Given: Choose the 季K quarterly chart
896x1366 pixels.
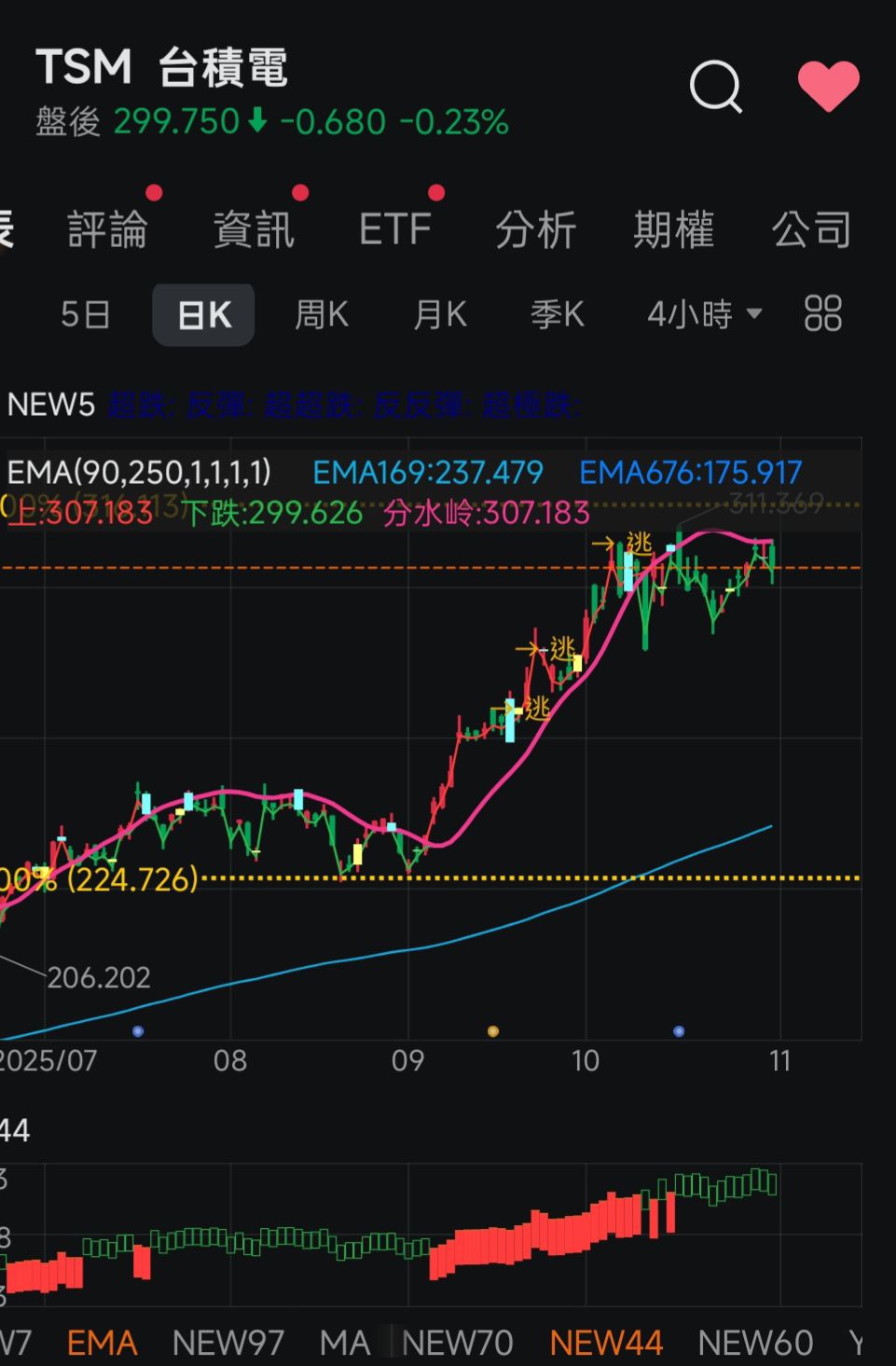Looking at the screenshot, I should tap(558, 314).
